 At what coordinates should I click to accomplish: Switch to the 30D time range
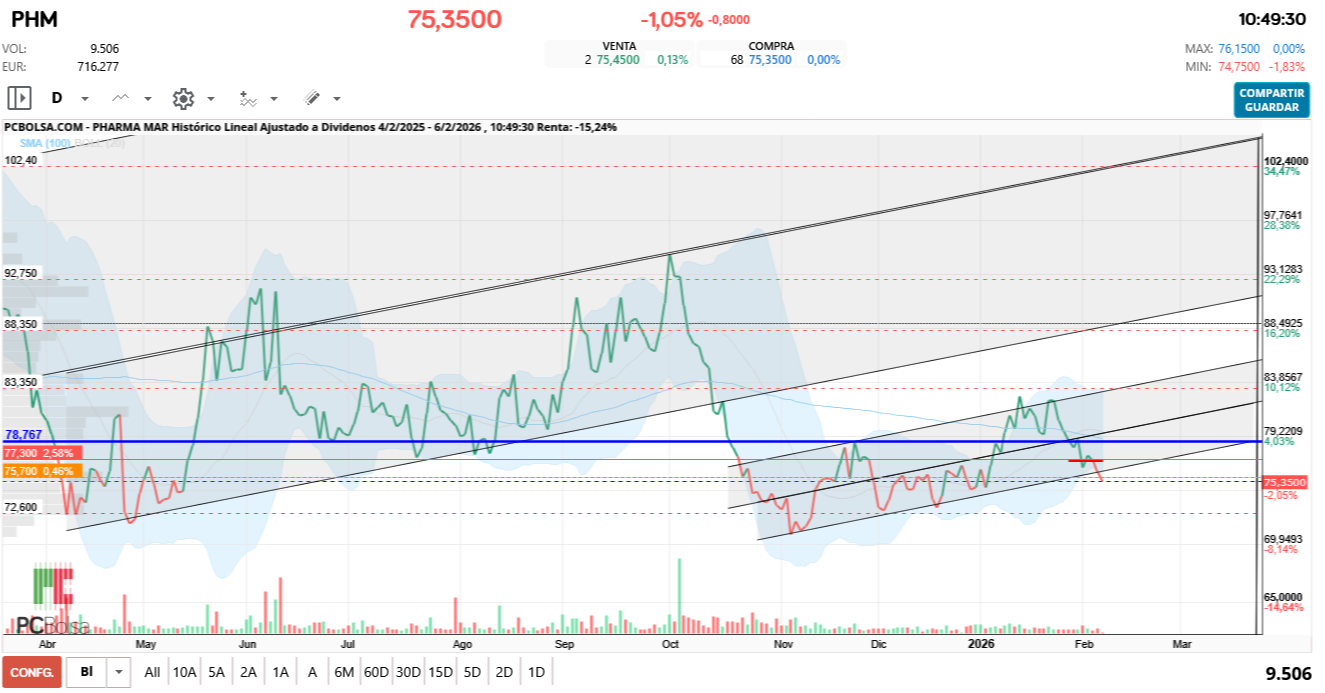408,672
